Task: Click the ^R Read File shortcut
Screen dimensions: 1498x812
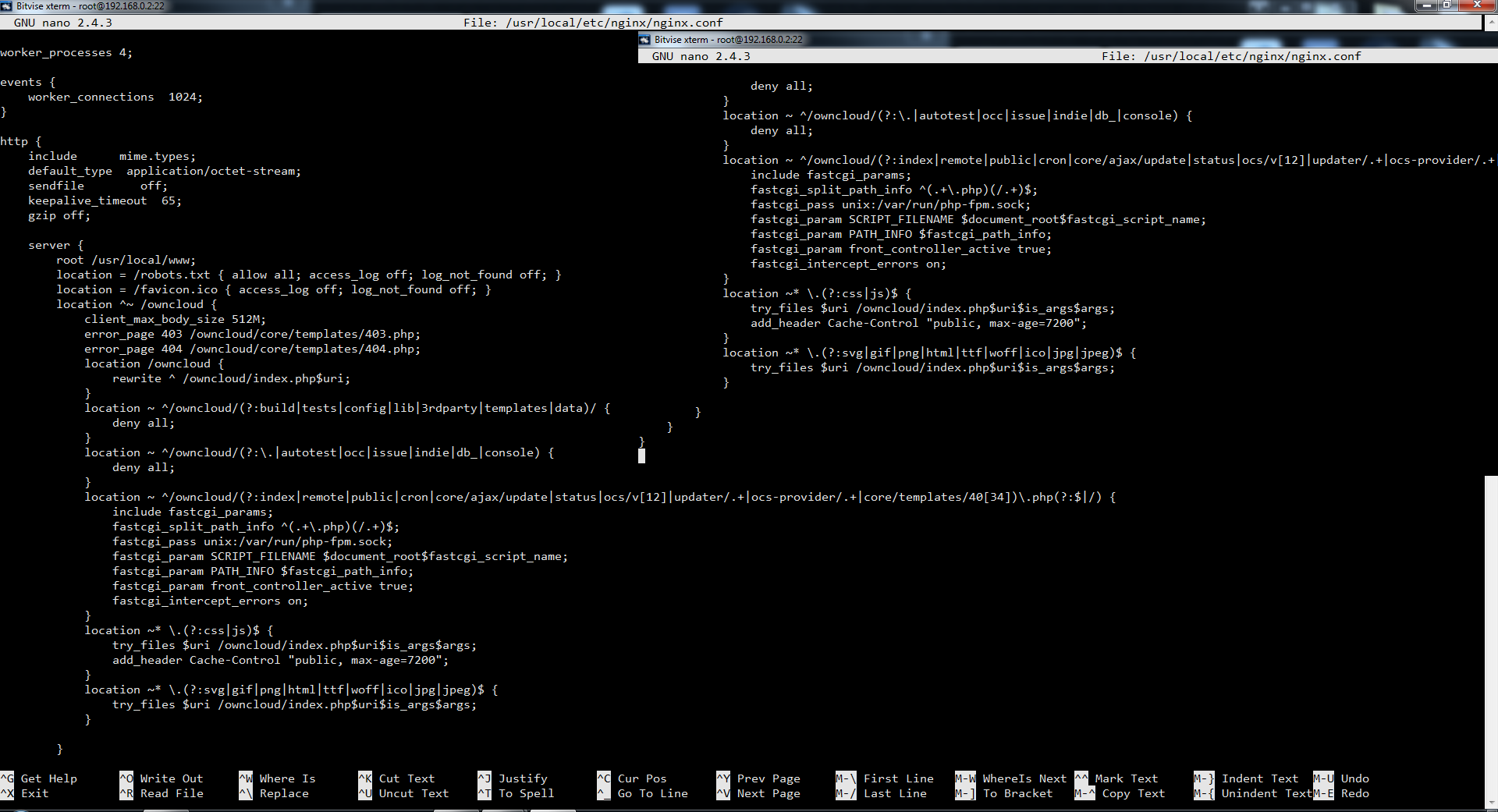Action: click(162, 793)
